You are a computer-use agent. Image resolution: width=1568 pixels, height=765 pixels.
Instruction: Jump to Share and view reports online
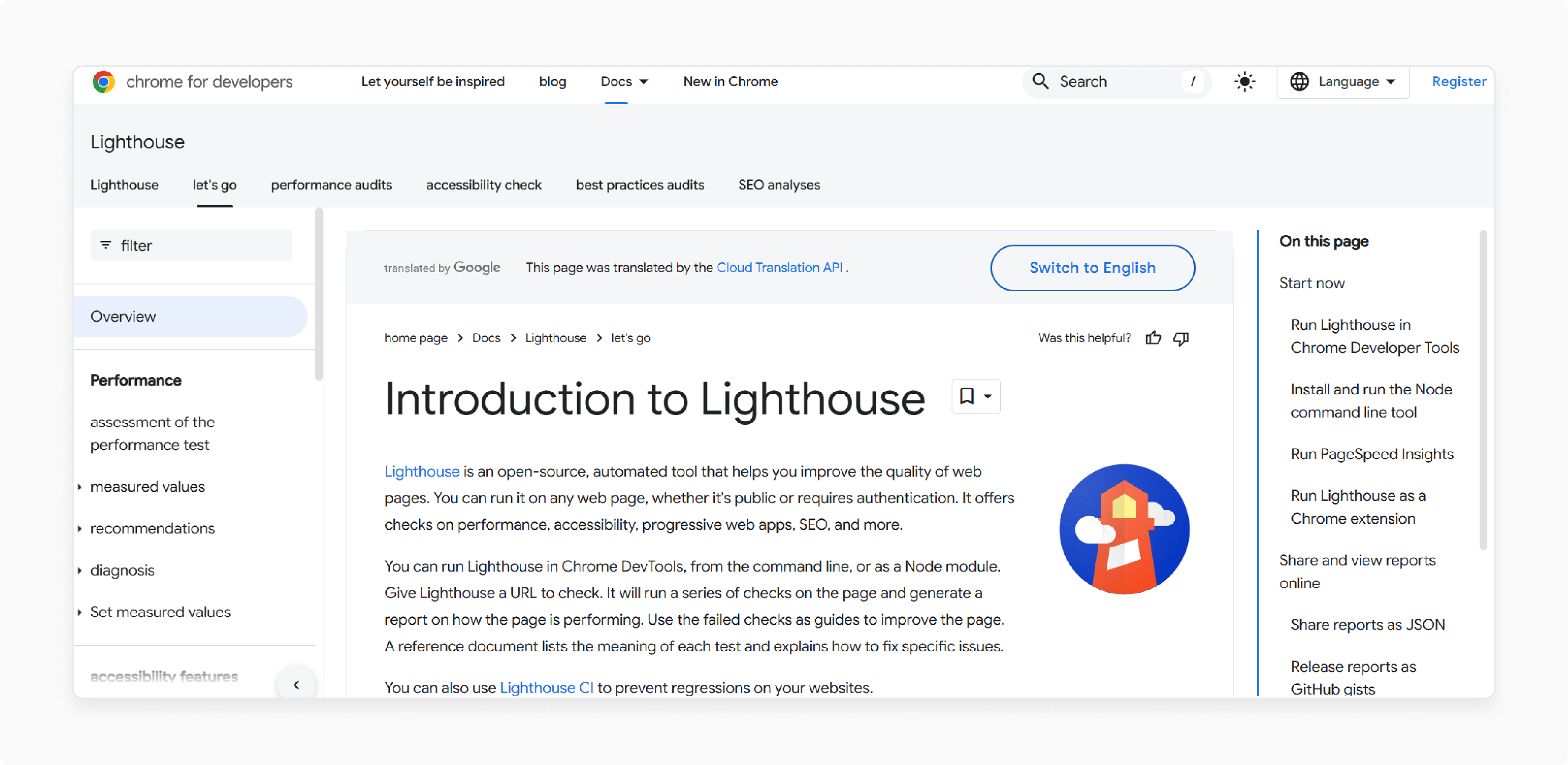pyautogui.click(x=1357, y=571)
